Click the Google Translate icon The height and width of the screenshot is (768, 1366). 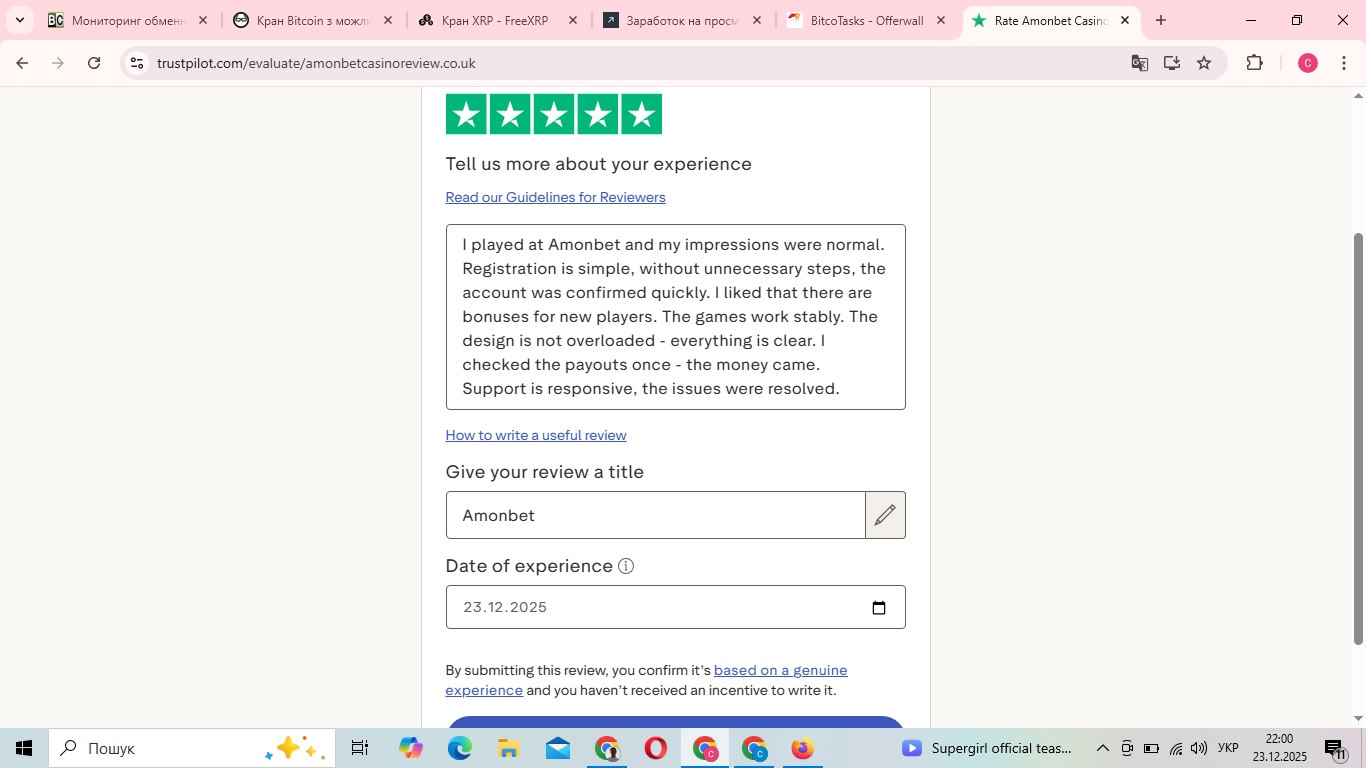coord(1139,63)
